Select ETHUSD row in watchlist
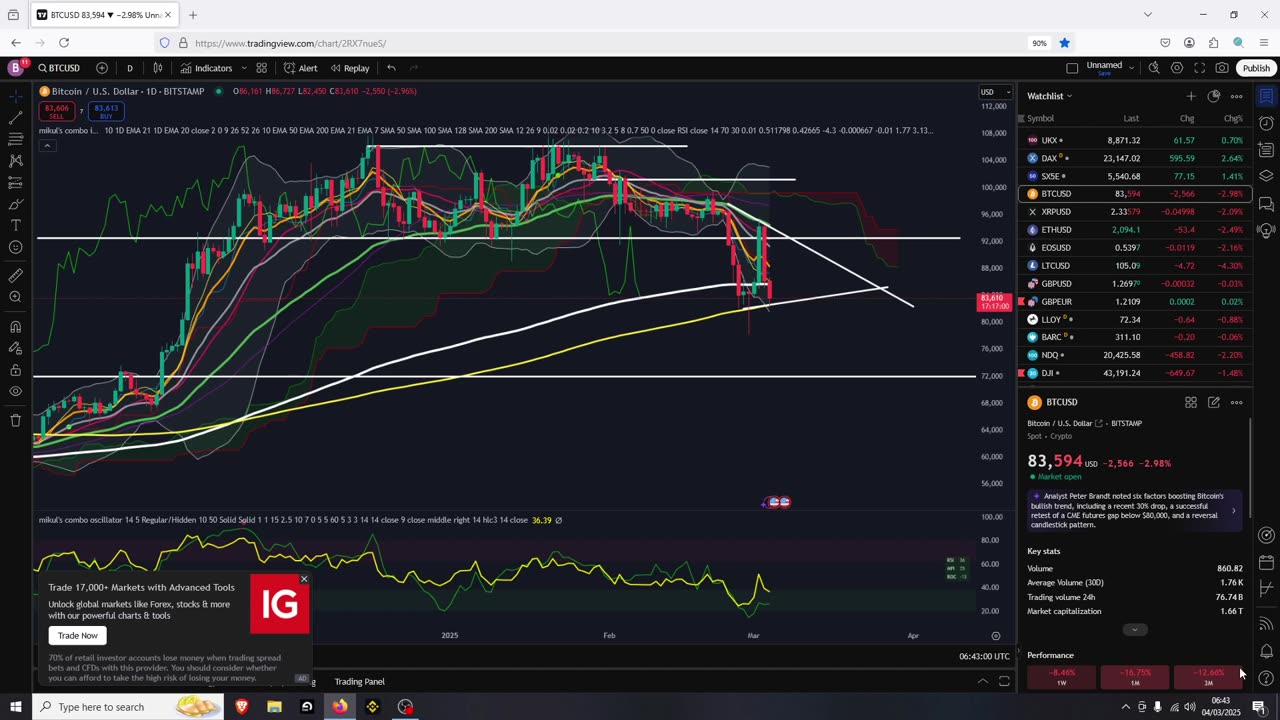The height and width of the screenshot is (720, 1280). [1135, 230]
